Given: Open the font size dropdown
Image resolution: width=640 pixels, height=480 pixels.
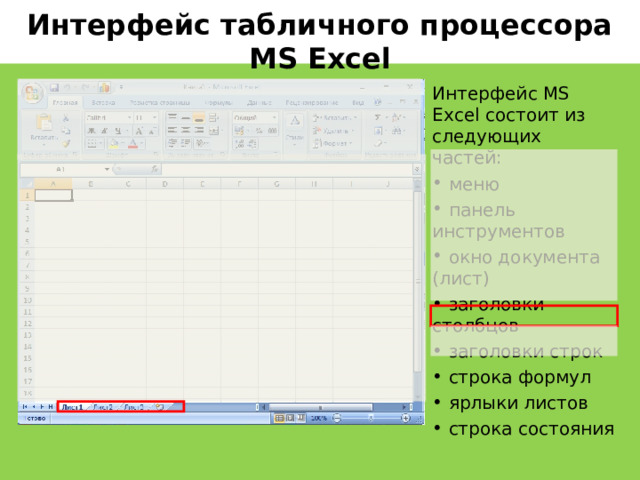Looking at the screenshot, I should (x=154, y=118).
